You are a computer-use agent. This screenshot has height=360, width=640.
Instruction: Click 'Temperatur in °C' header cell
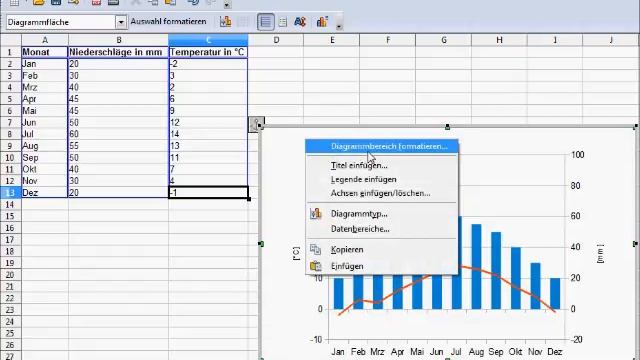click(208, 52)
